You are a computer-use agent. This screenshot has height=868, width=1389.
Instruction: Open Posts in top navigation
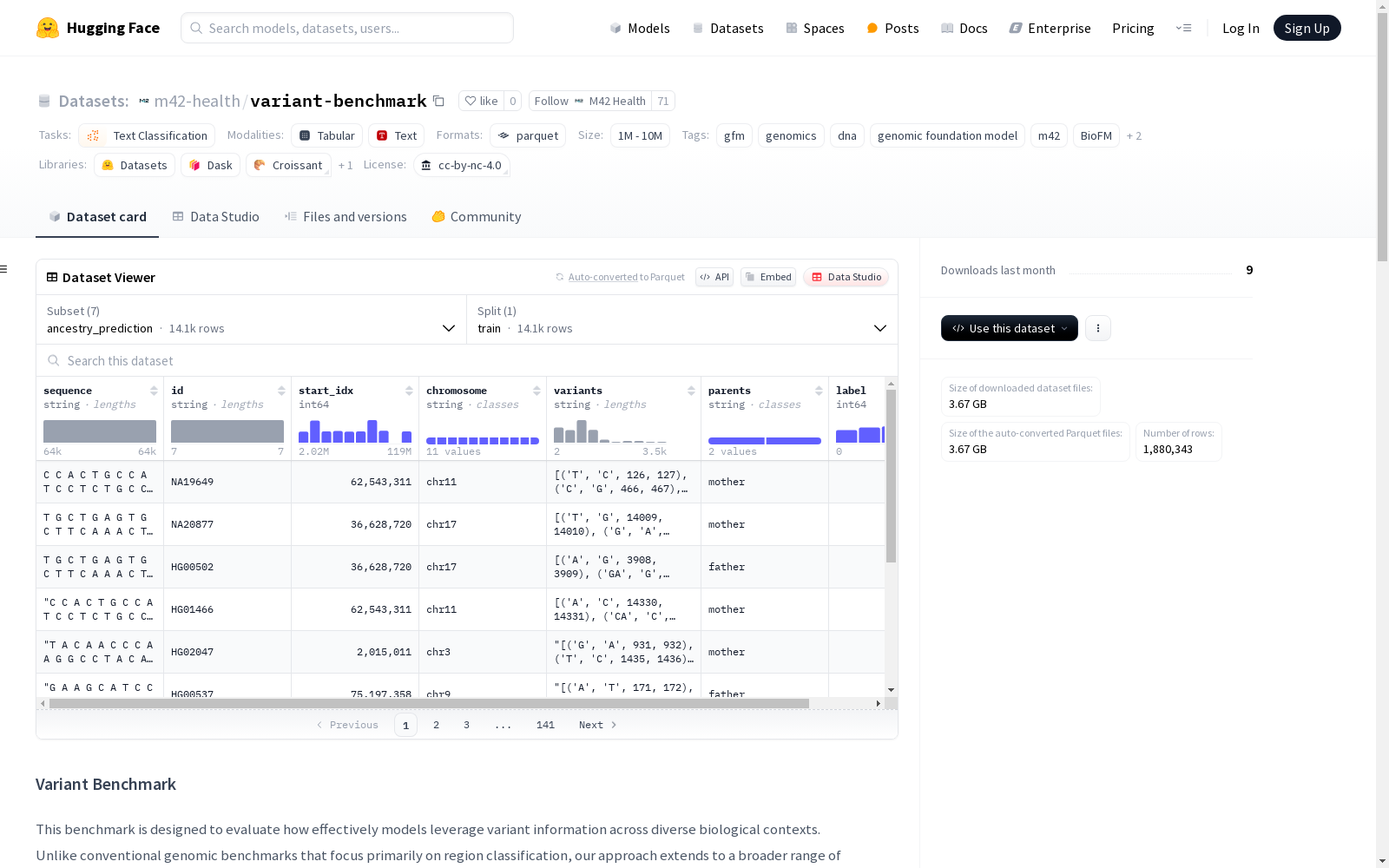pos(892,28)
